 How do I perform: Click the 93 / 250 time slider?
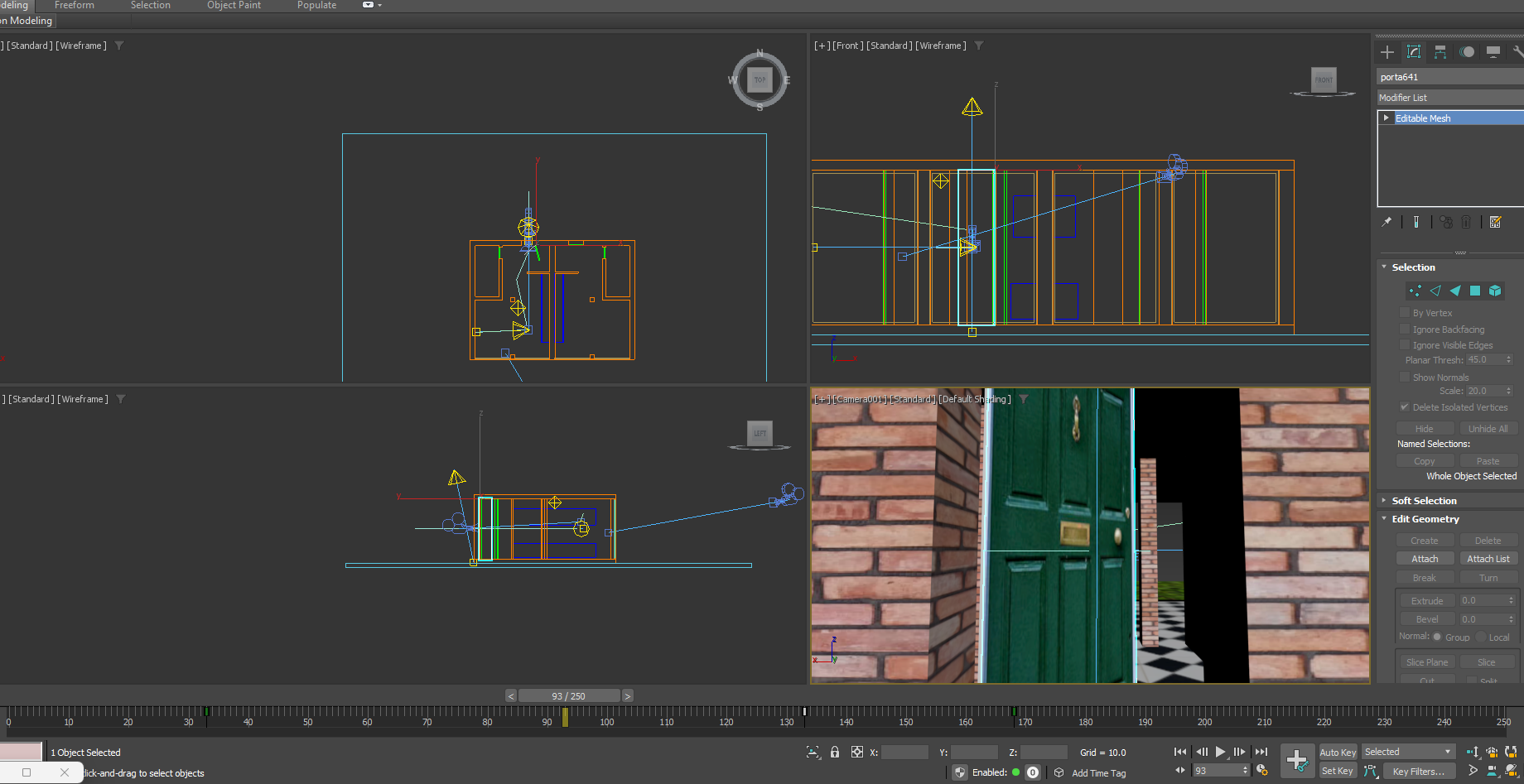click(568, 696)
